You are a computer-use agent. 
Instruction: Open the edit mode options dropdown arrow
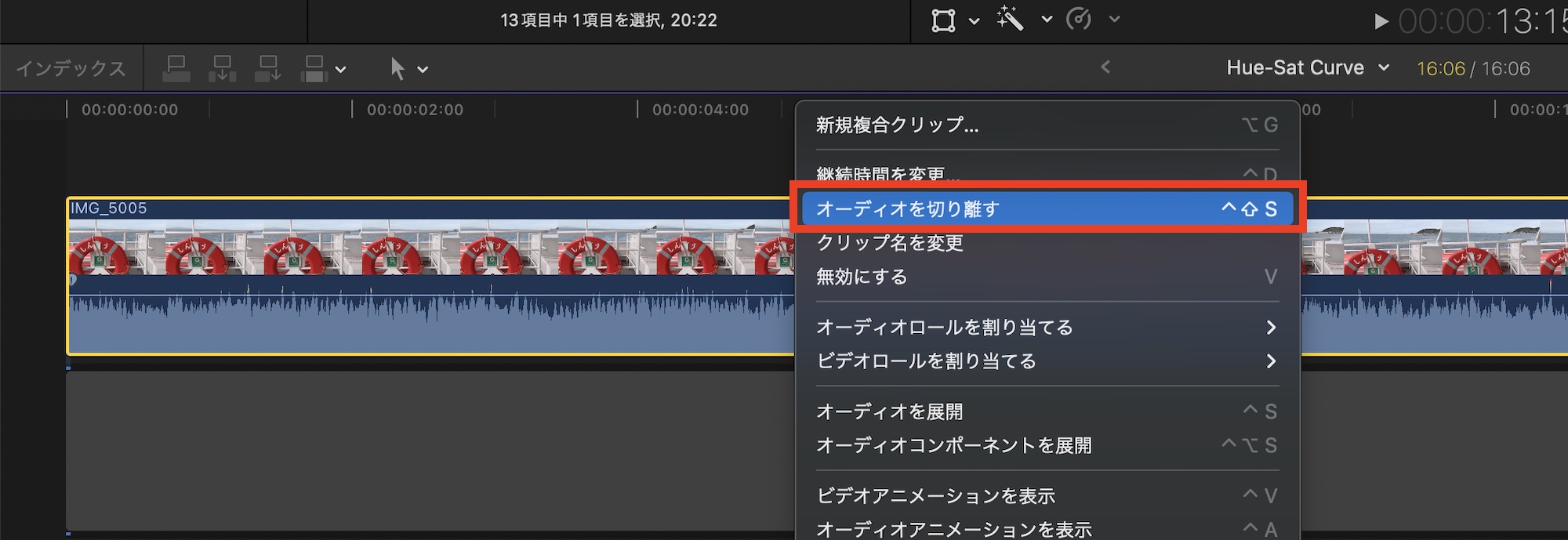tap(340, 69)
